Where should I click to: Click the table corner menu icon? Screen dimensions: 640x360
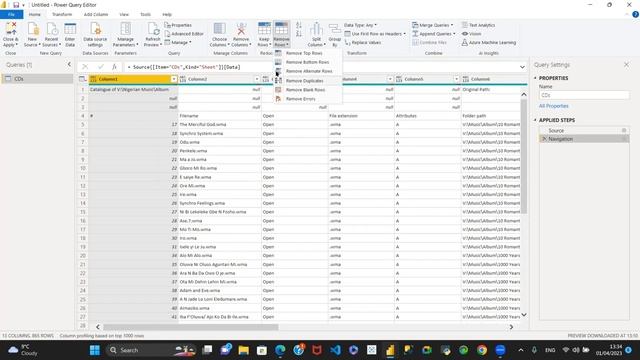82,79
